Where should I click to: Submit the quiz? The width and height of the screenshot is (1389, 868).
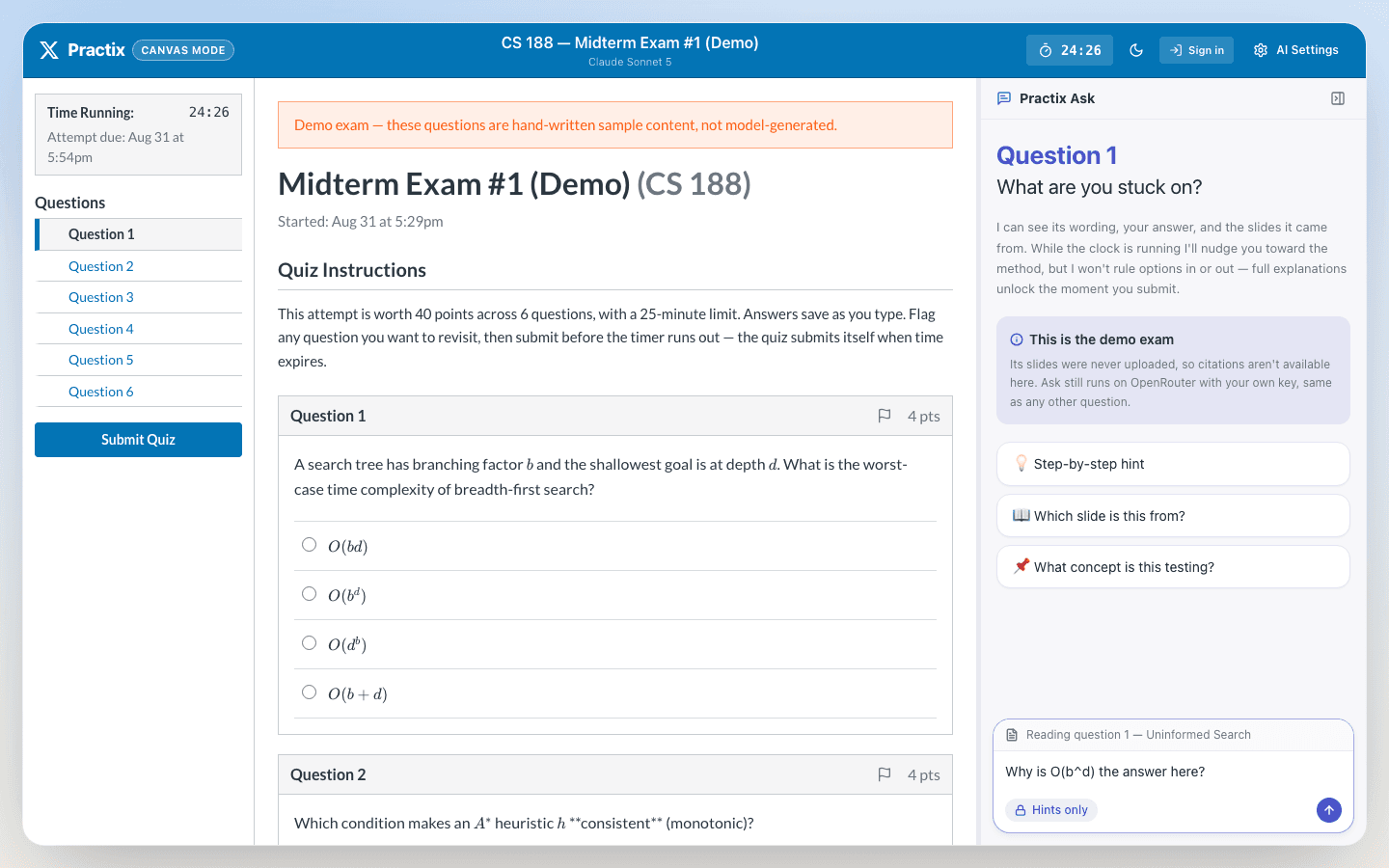coord(138,440)
